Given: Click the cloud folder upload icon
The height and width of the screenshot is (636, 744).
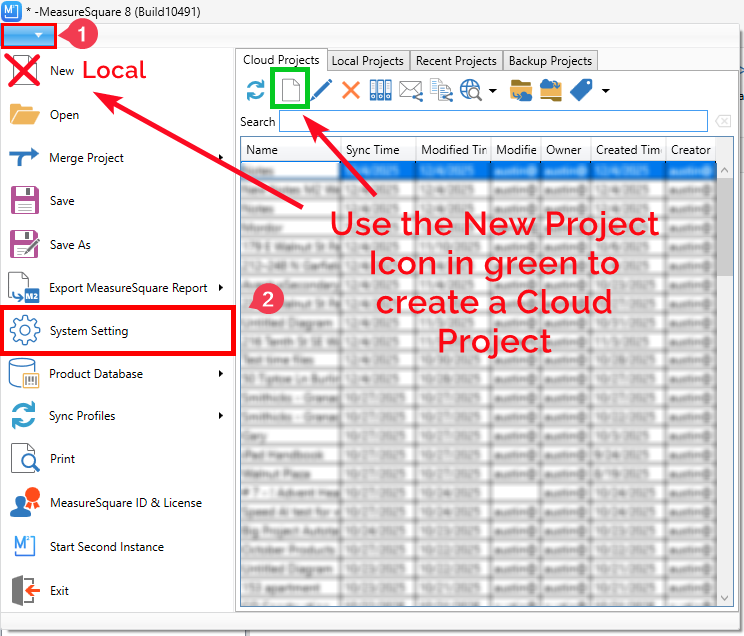Looking at the screenshot, I should [x=550, y=90].
